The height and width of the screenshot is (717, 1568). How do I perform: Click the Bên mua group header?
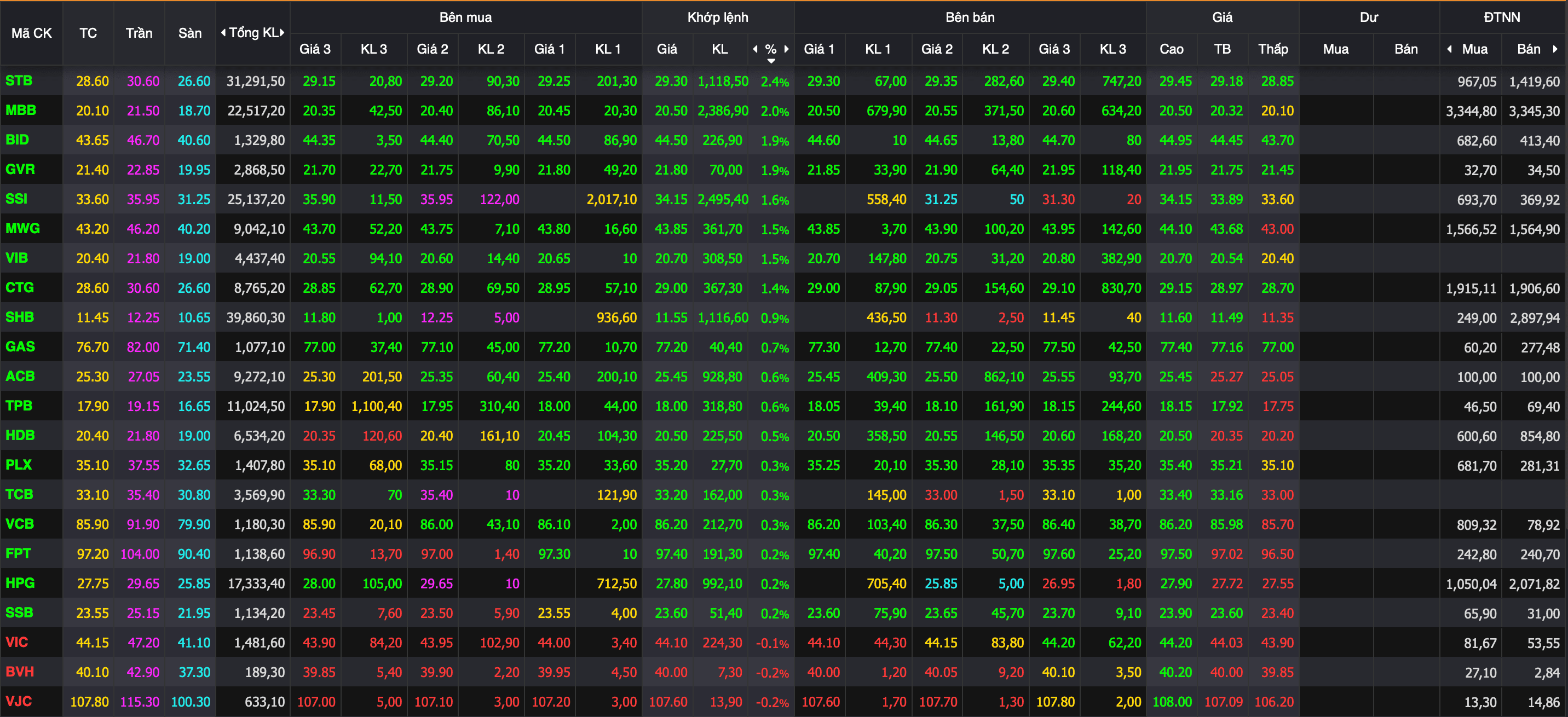click(466, 17)
